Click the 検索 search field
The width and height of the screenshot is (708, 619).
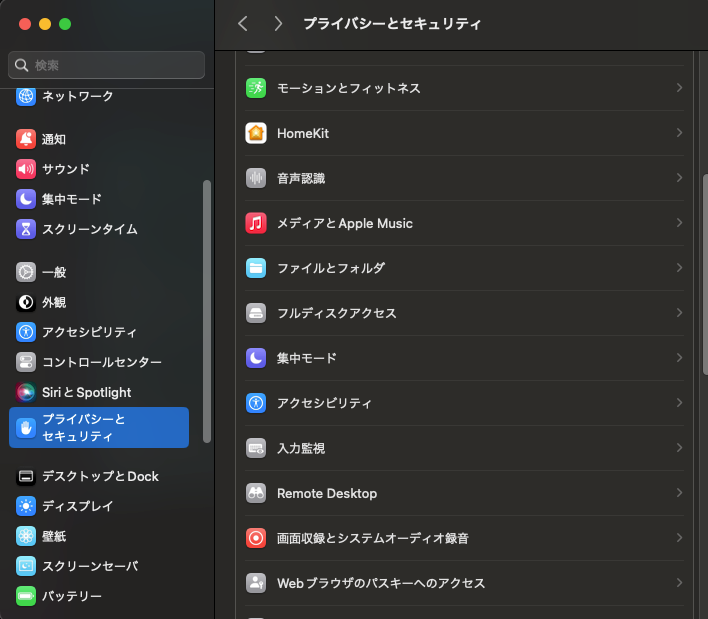pos(107,65)
